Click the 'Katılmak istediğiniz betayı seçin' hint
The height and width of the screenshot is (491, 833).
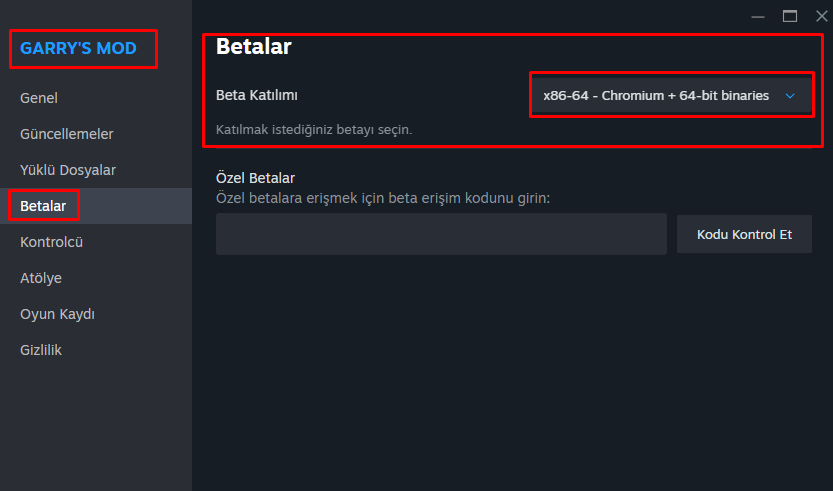[314, 130]
